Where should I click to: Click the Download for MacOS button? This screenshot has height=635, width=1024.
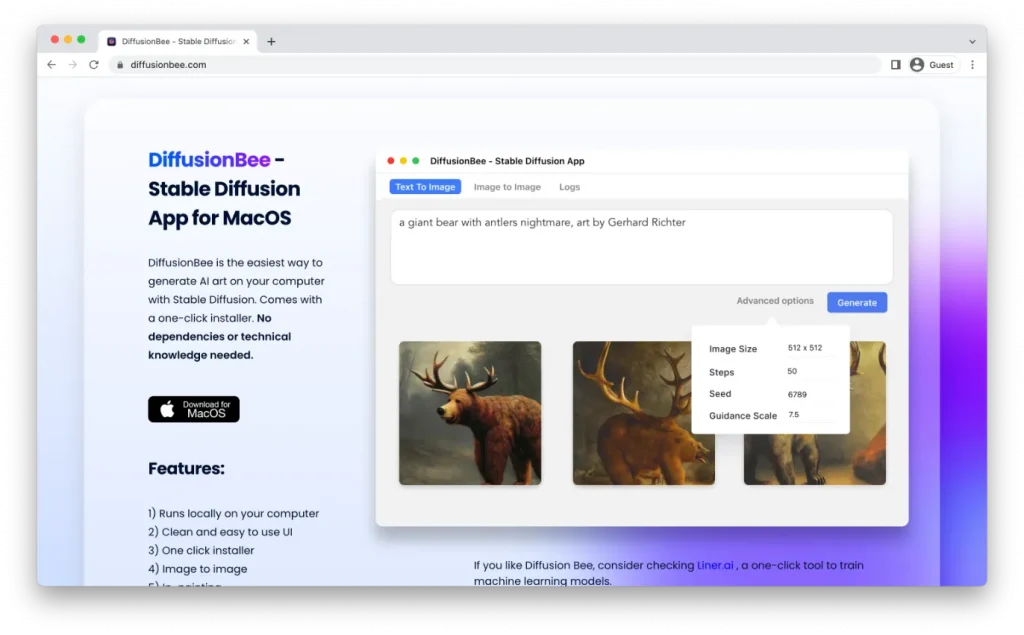click(194, 409)
